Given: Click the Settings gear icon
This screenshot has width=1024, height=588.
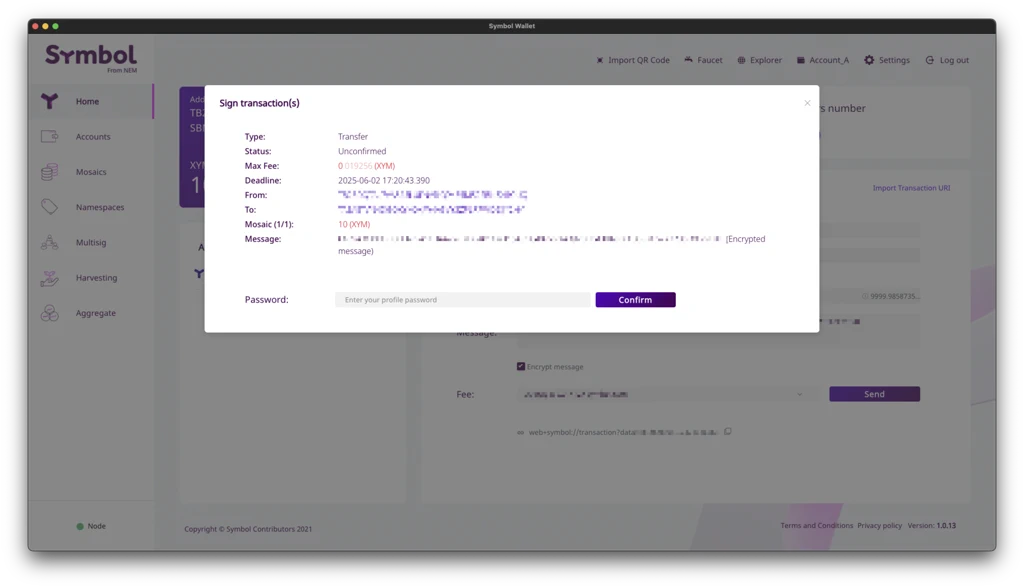Looking at the screenshot, I should (869, 60).
